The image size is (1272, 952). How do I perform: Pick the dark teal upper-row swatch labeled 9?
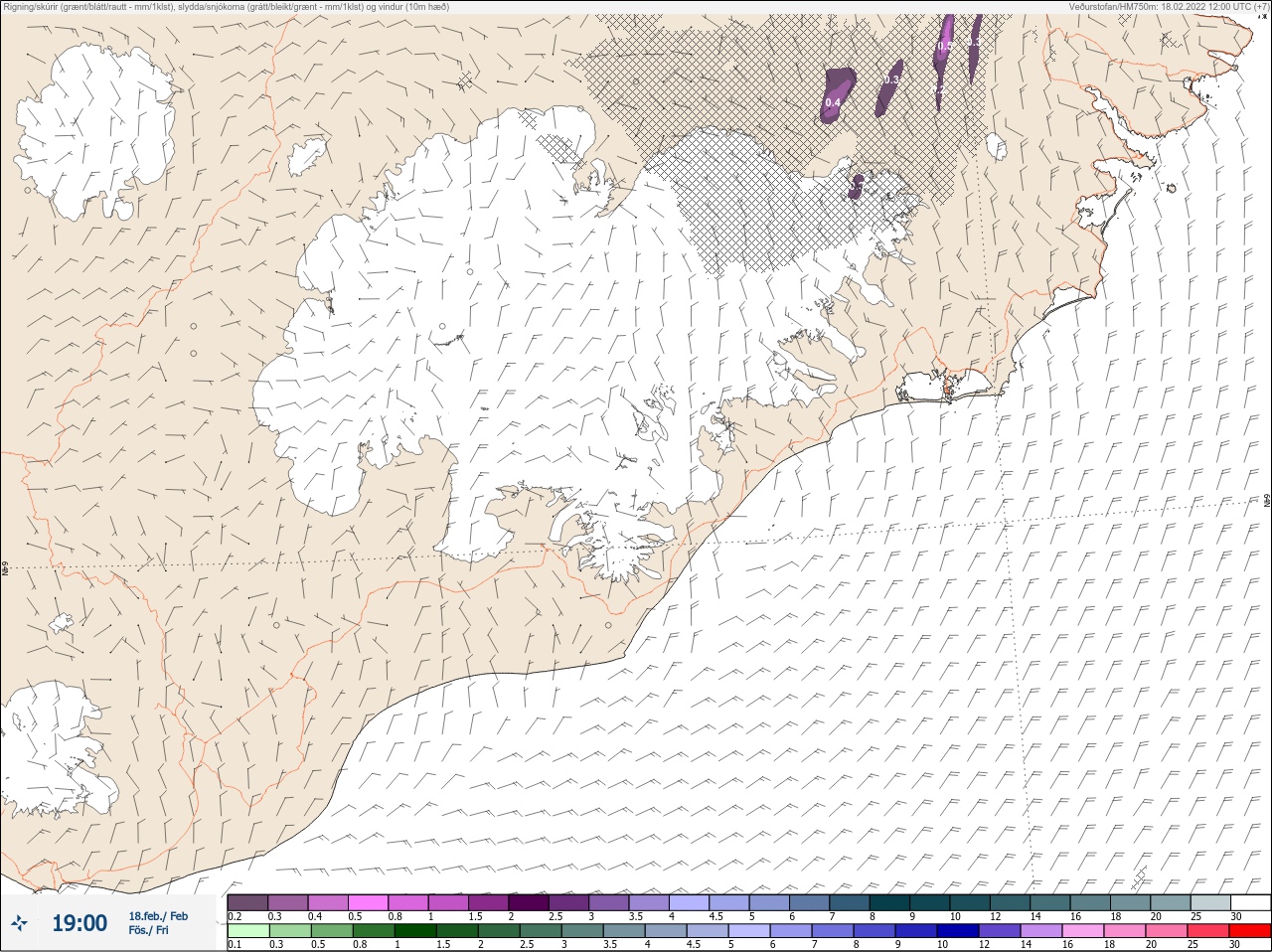pyautogui.click(x=930, y=903)
